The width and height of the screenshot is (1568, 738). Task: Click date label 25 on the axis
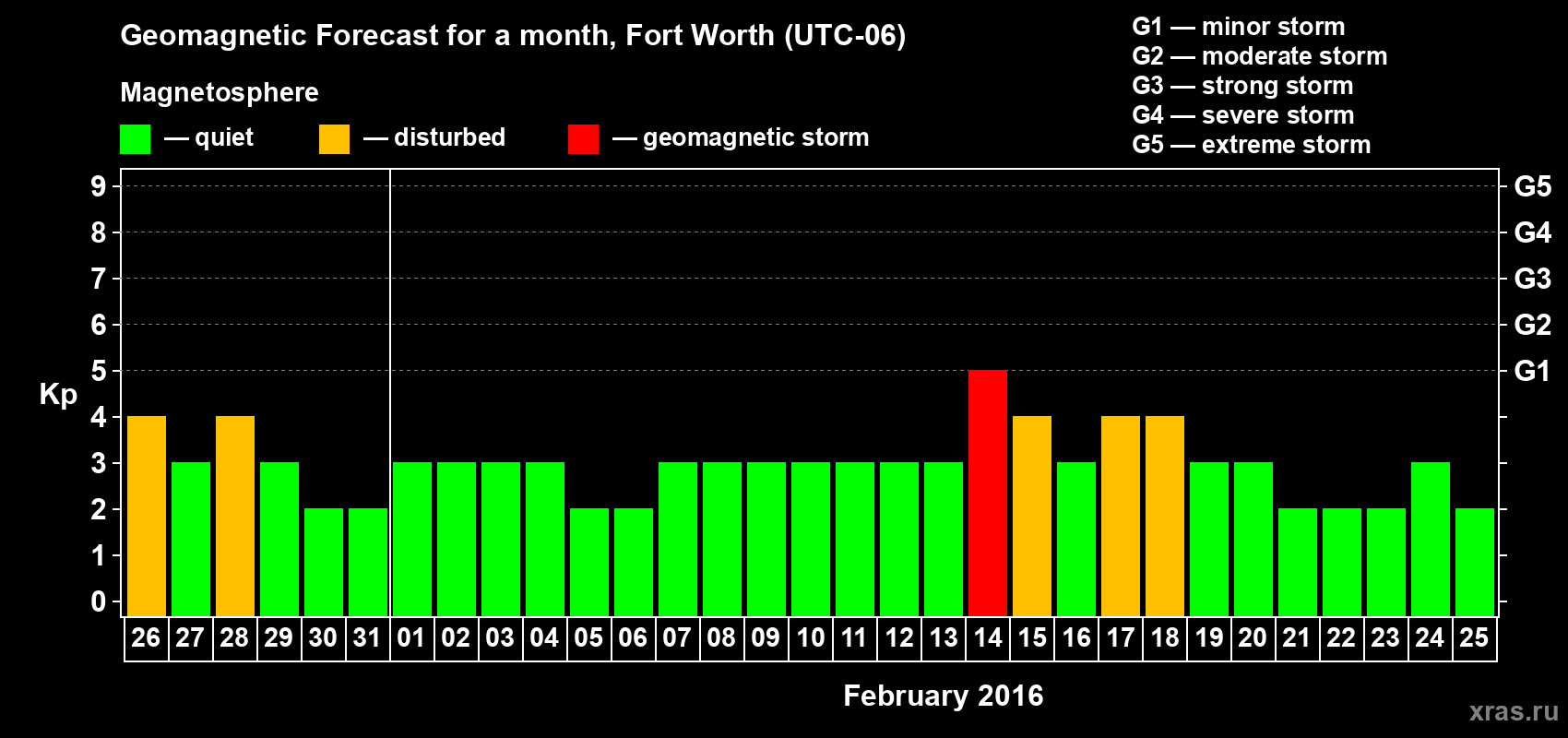click(x=1474, y=638)
